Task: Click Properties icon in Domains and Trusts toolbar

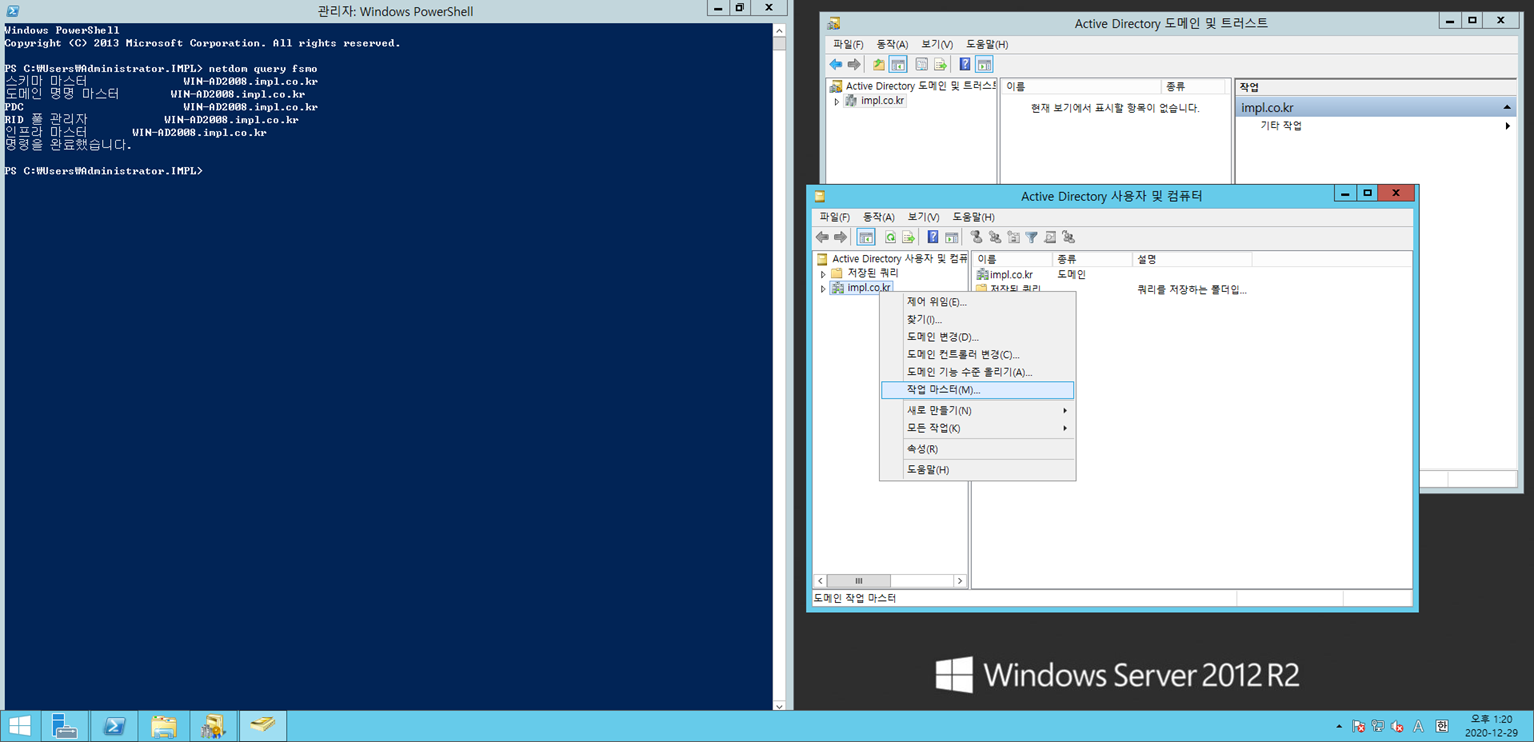Action: click(x=922, y=64)
